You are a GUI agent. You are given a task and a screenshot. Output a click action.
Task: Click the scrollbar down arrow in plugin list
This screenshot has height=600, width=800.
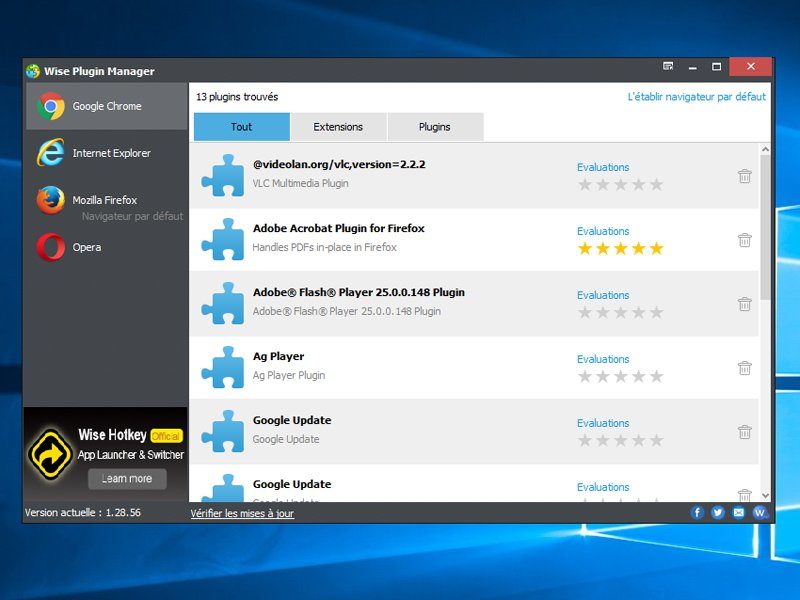(765, 495)
